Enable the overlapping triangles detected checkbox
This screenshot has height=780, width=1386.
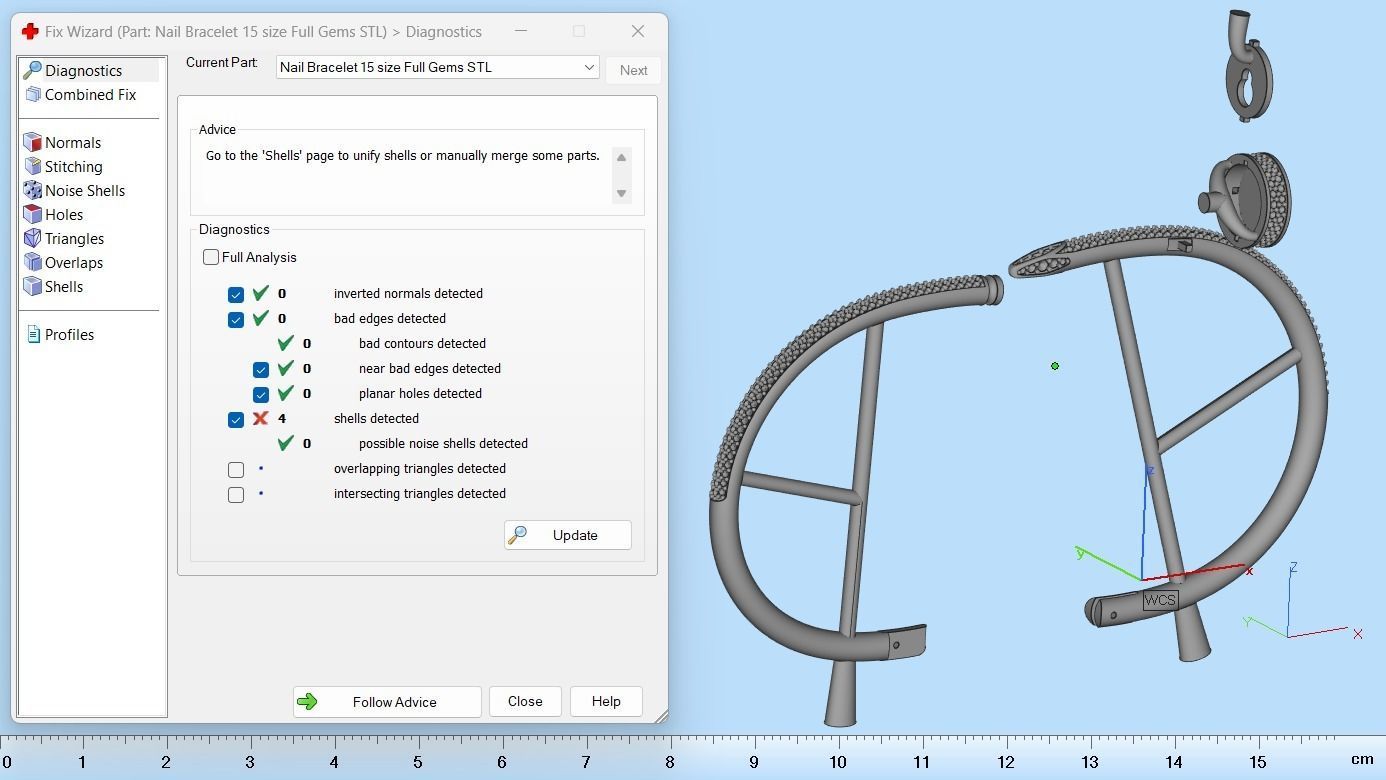click(236, 469)
